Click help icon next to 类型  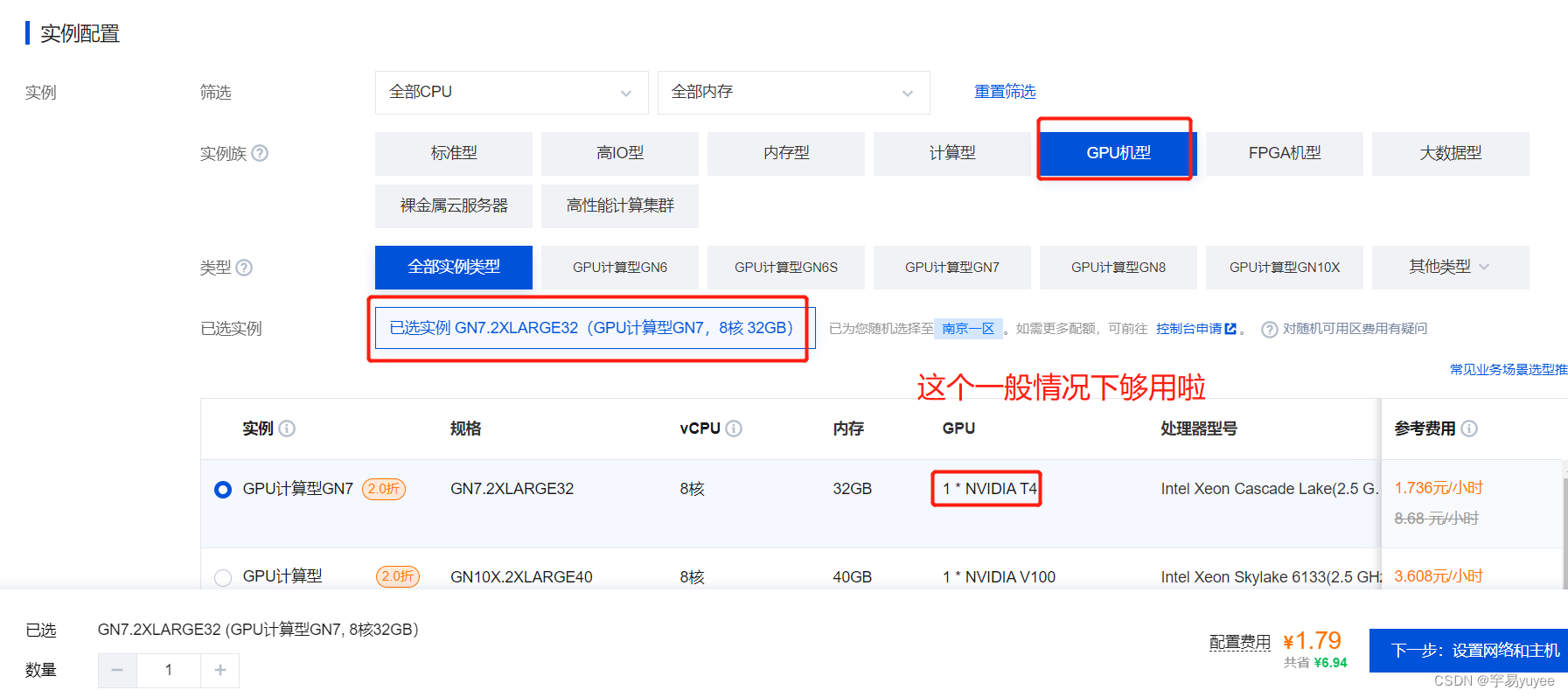click(245, 268)
